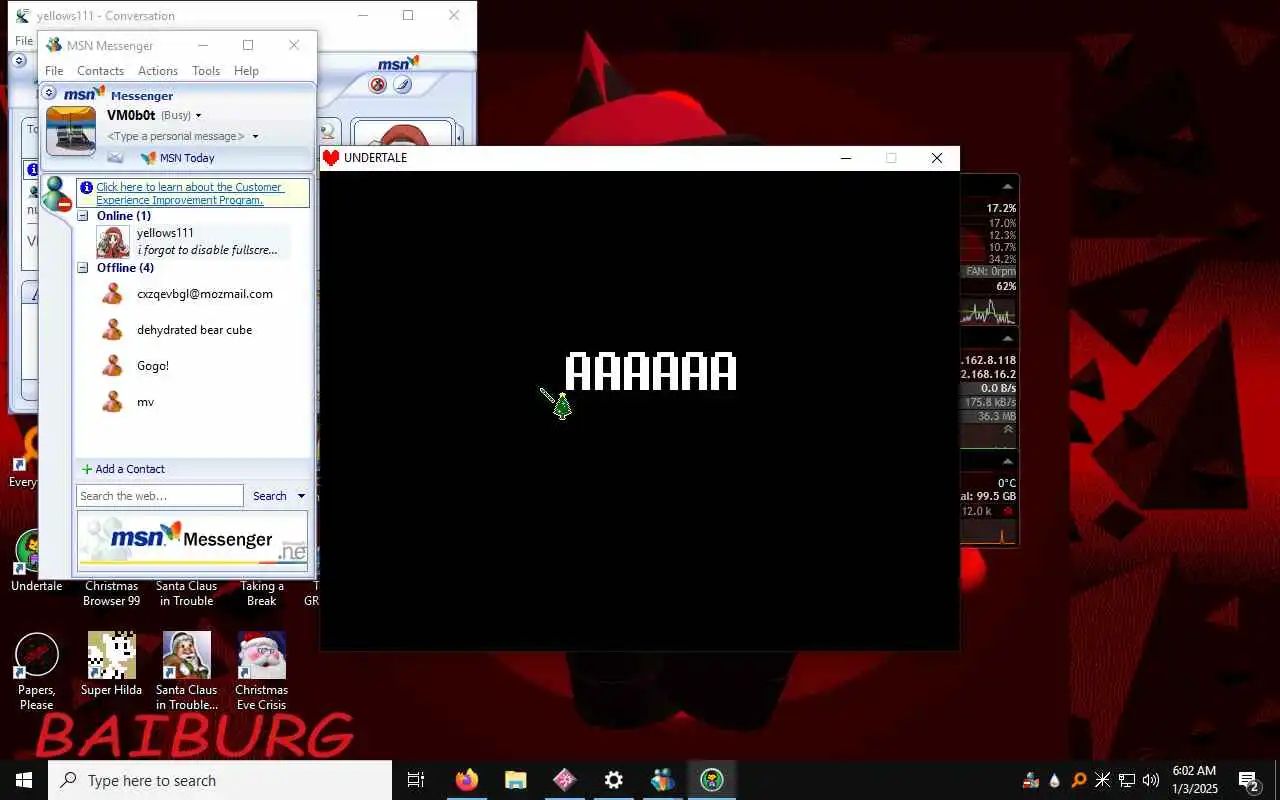Click MSN Messenger taskbar button
This screenshot has height=800, width=1280.
tap(663, 780)
